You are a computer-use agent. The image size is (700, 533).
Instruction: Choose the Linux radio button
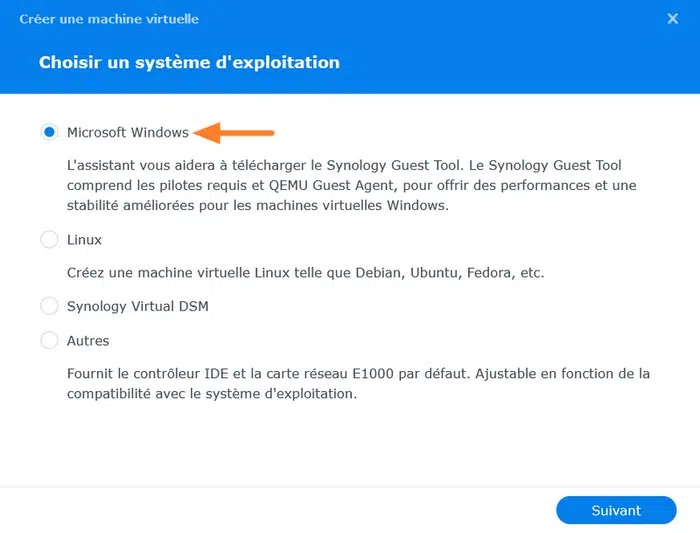pos(49,240)
